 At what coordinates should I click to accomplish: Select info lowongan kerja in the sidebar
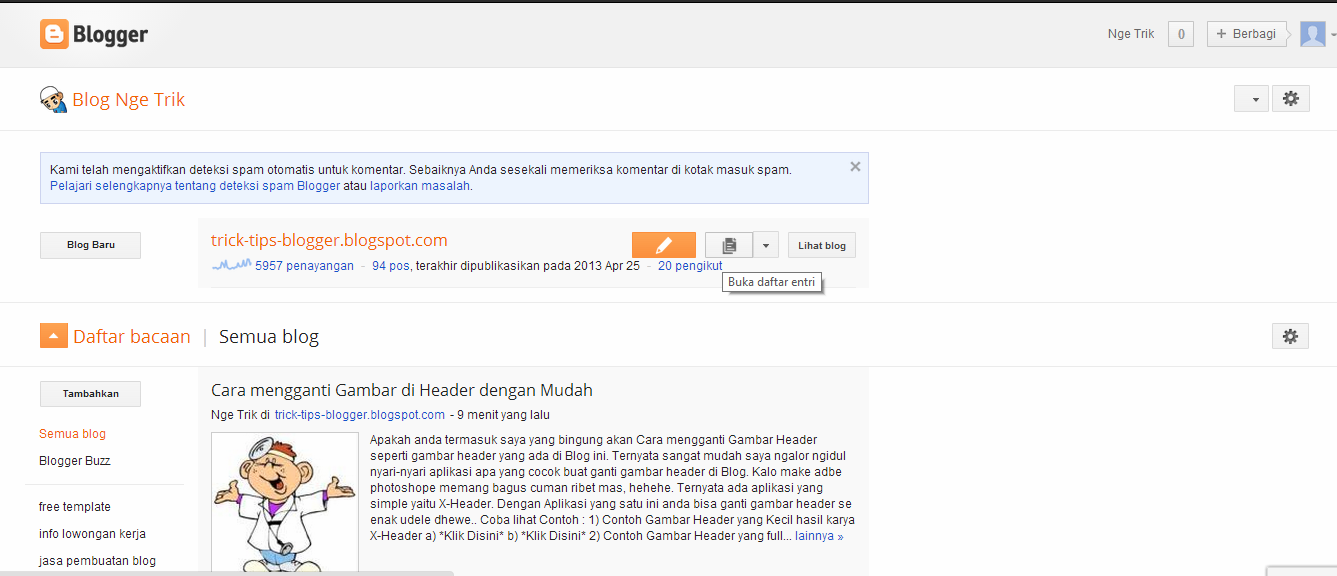[x=93, y=534]
